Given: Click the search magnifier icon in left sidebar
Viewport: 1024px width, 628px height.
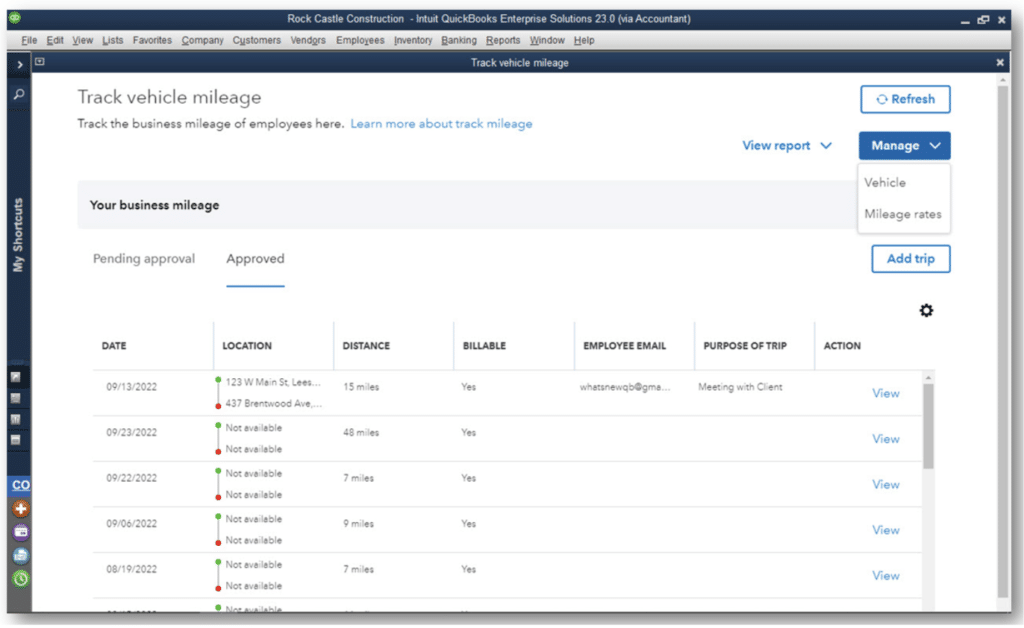Looking at the screenshot, I should point(19,95).
